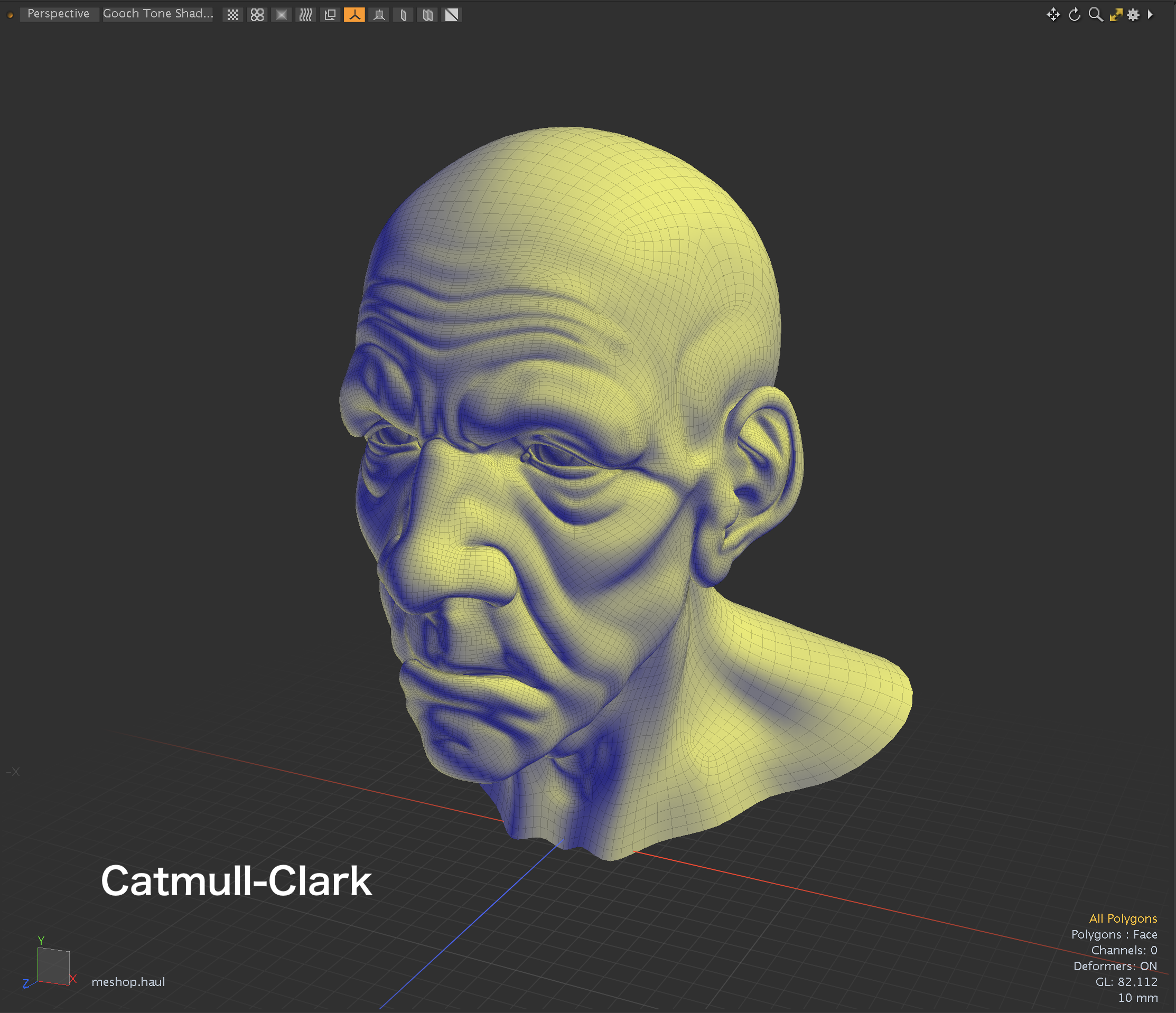Toggle the wavy vertical lines icon
1176x1013 pixels.
pos(306,15)
